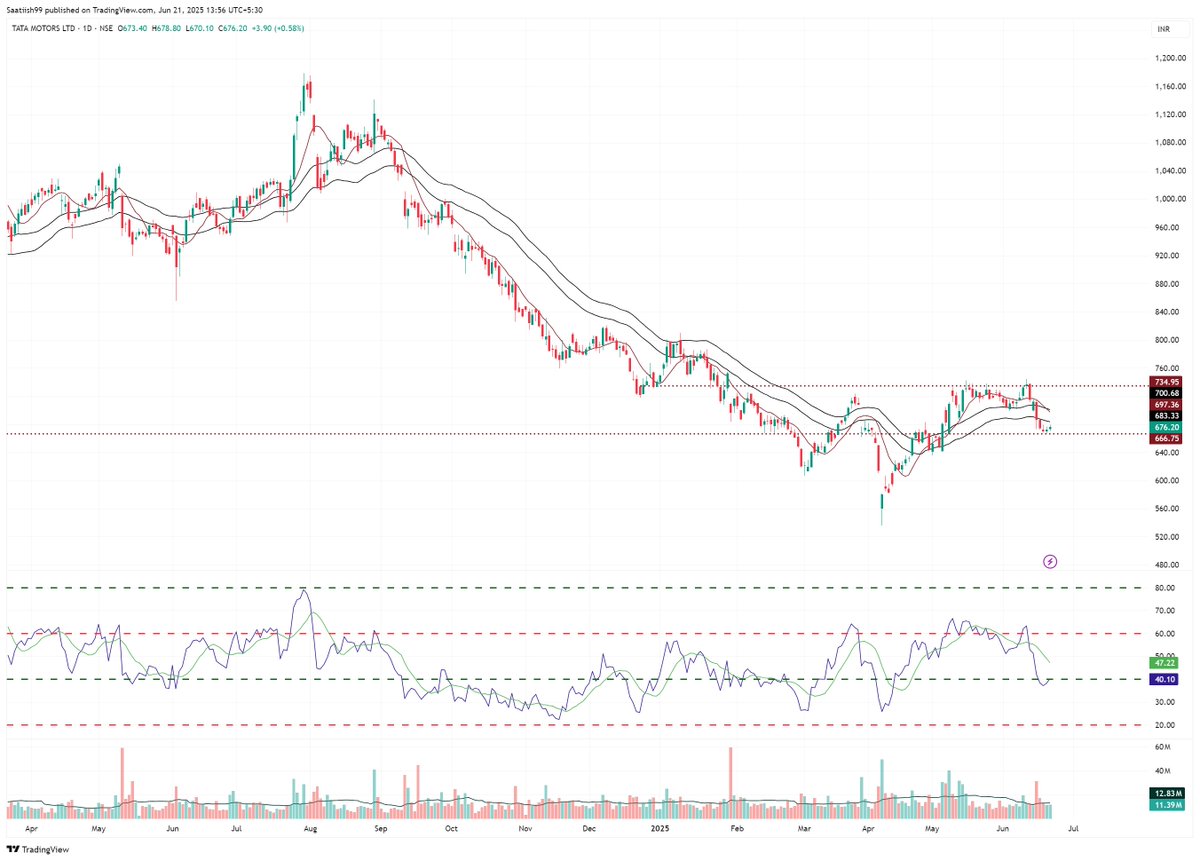Click the 800.00 price axis label
The image size is (1200, 861).
(x=1166, y=340)
